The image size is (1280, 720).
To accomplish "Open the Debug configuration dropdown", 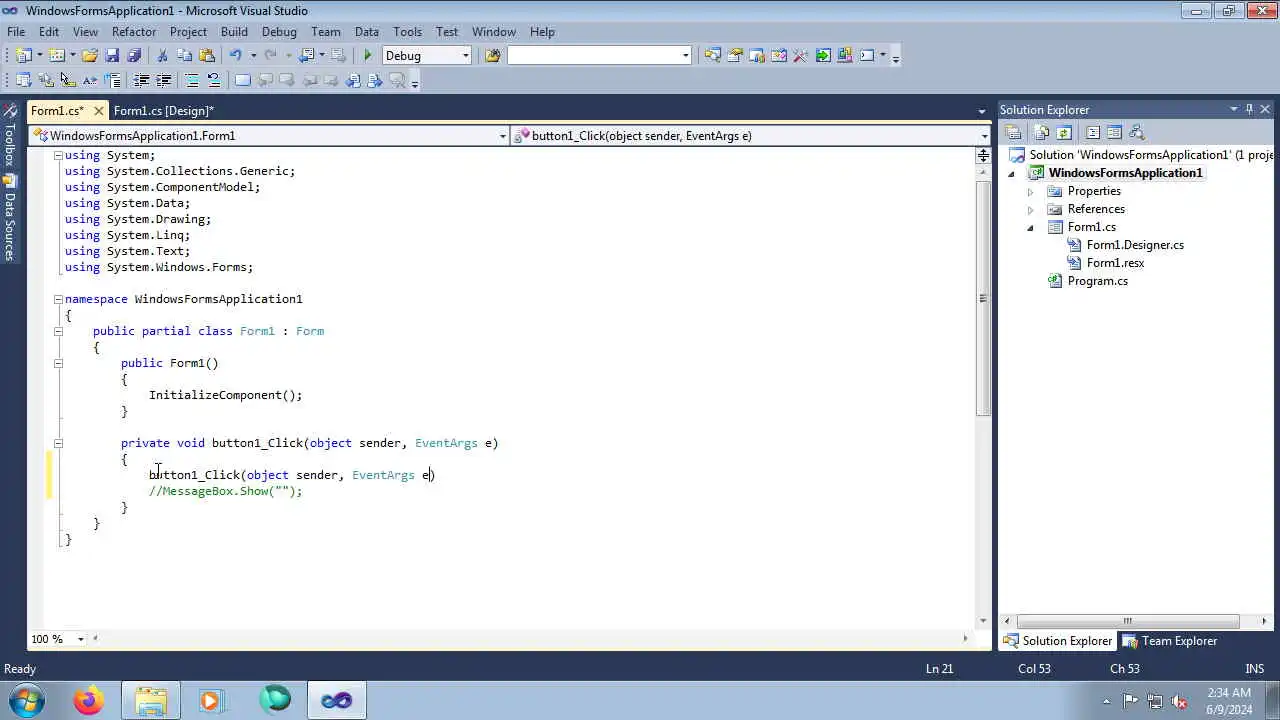I will tap(465, 56).
